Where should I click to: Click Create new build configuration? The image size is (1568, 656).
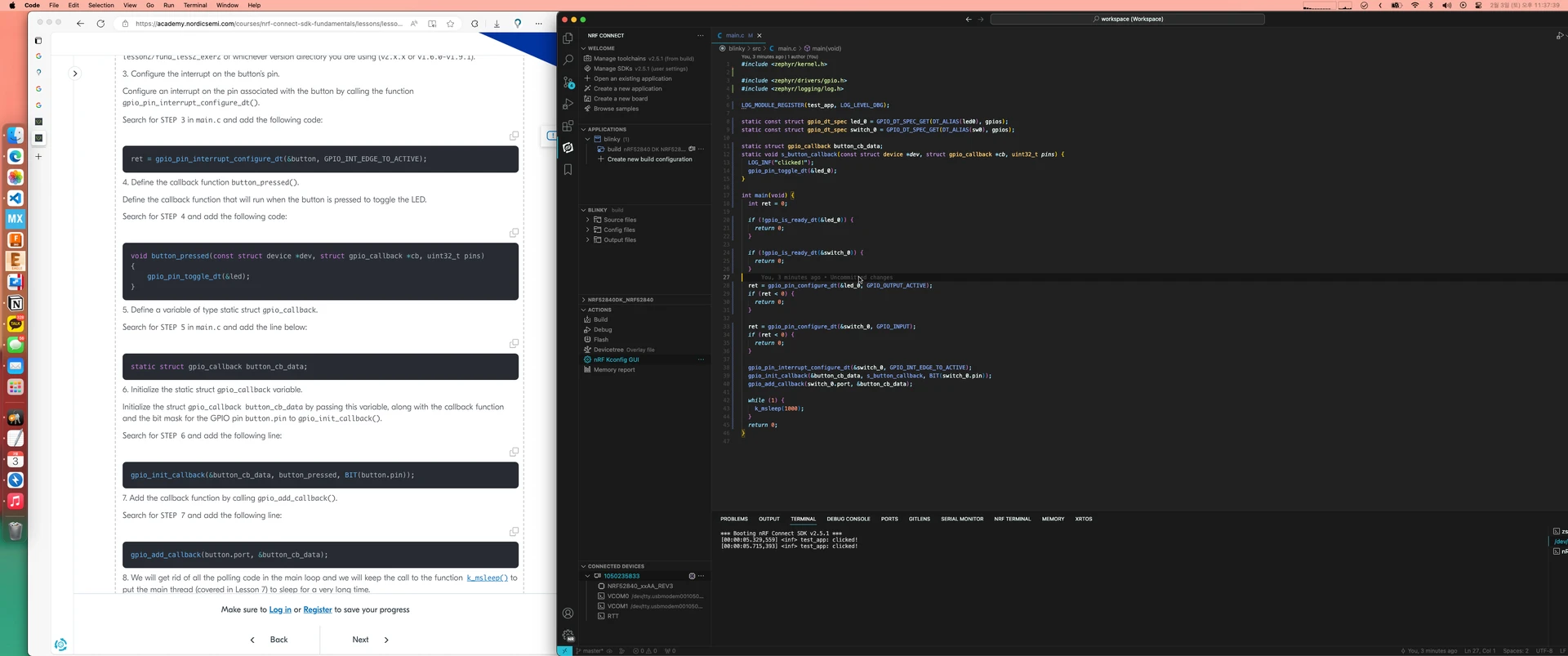(x=649, y=159)
